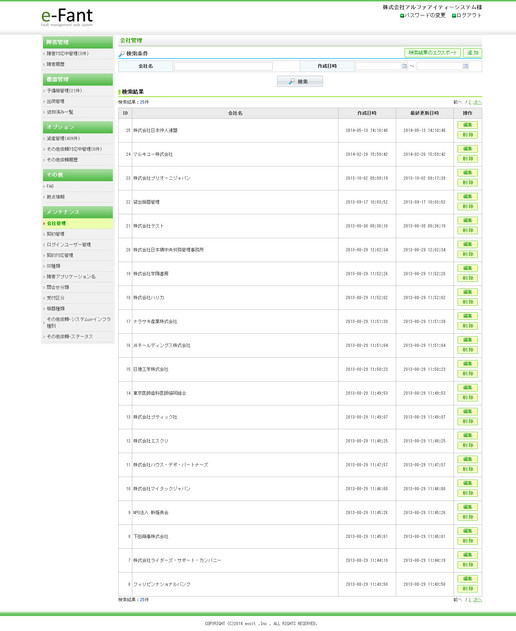Viewport: 516px width, 631px height.
Task: Click into the 会社名 search field
Action: 223,66
